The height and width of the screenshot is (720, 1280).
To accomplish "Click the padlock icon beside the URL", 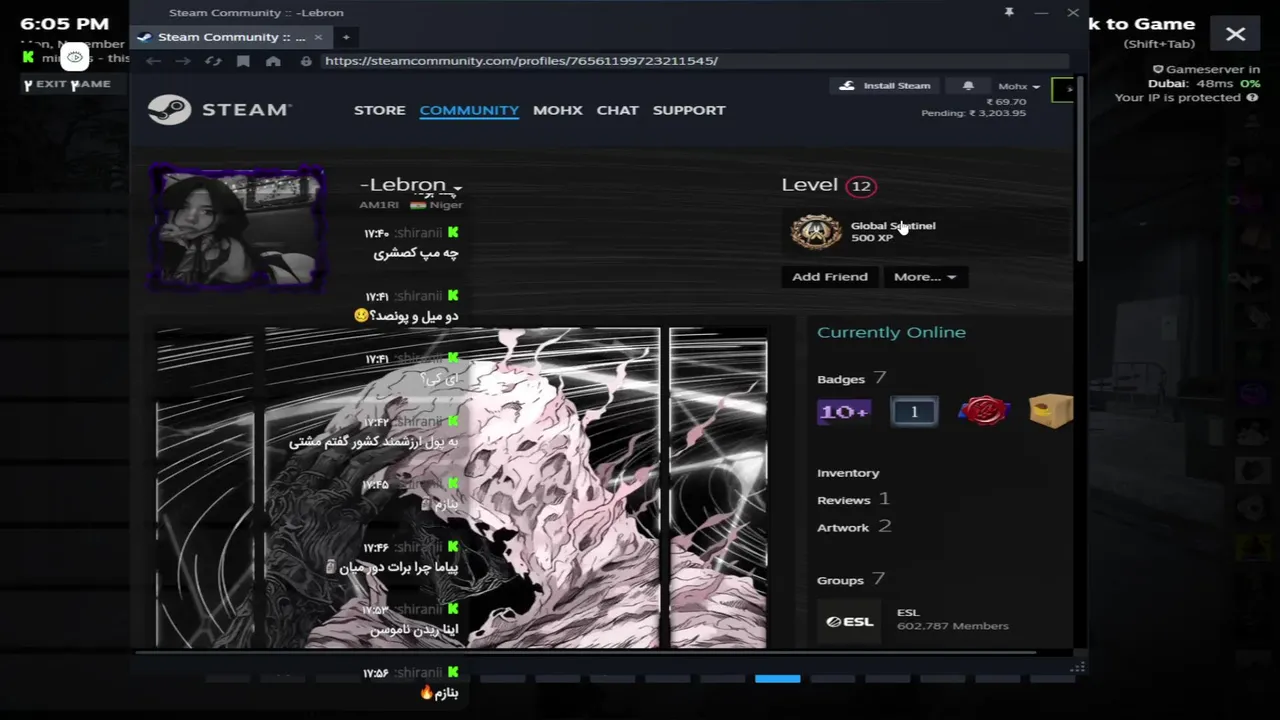I will [306, 61].
